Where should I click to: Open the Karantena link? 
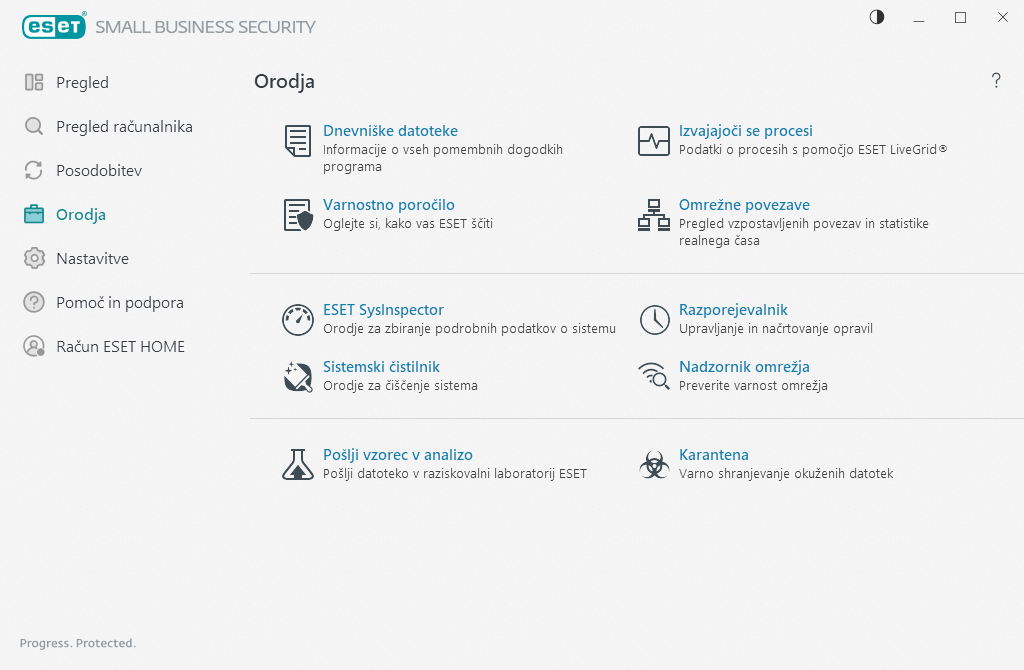tap(714, 455)
